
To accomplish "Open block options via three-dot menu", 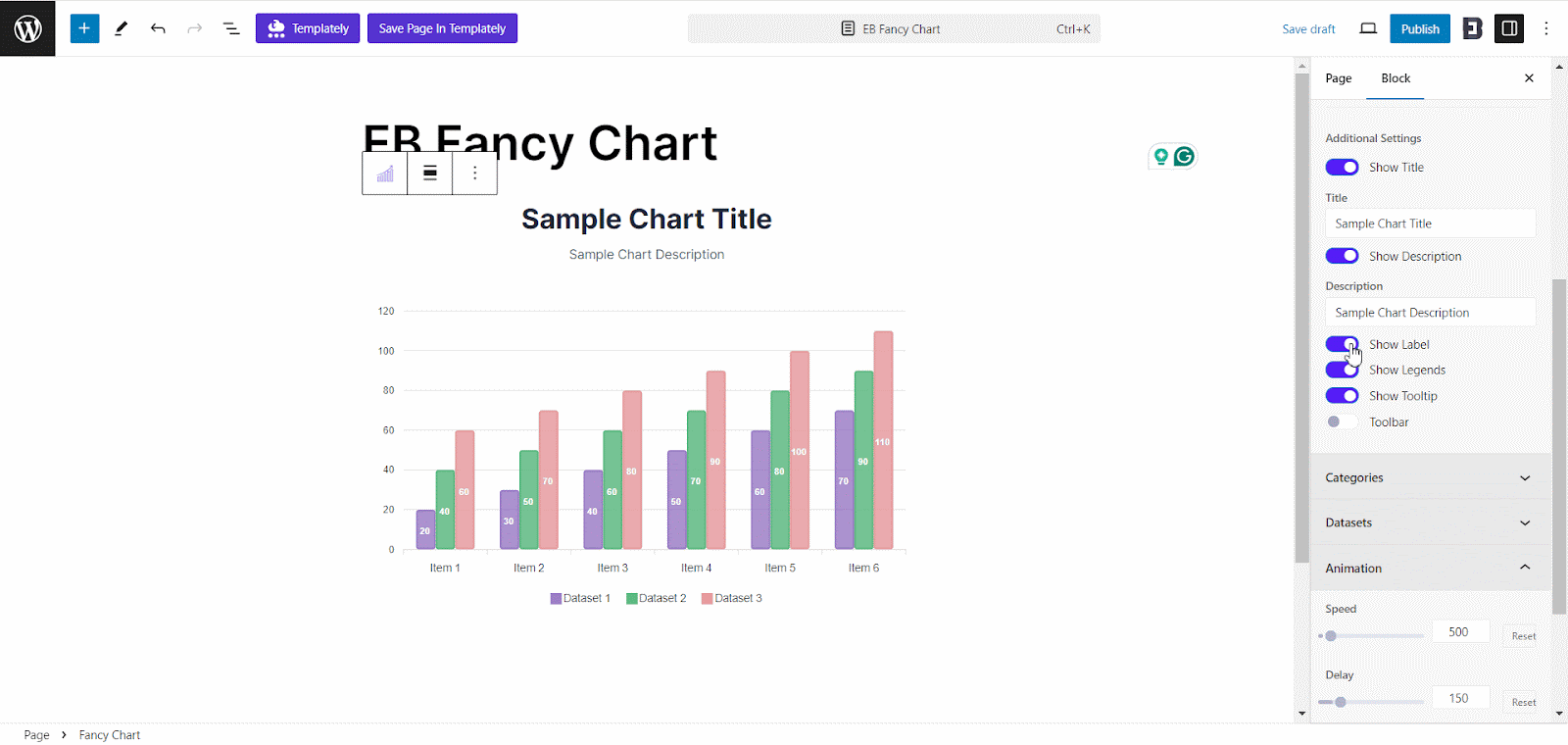I will [474, 173].
